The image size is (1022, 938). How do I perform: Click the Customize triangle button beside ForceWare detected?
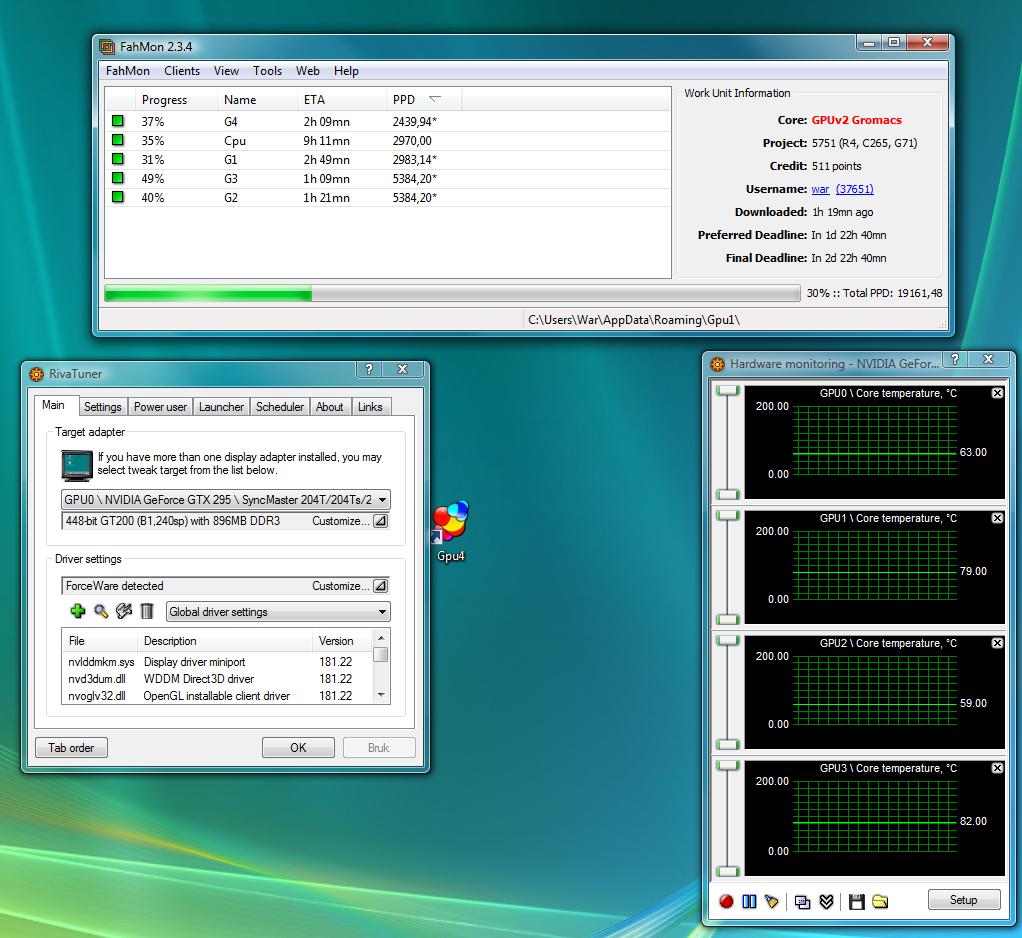(x=381, y=585)
